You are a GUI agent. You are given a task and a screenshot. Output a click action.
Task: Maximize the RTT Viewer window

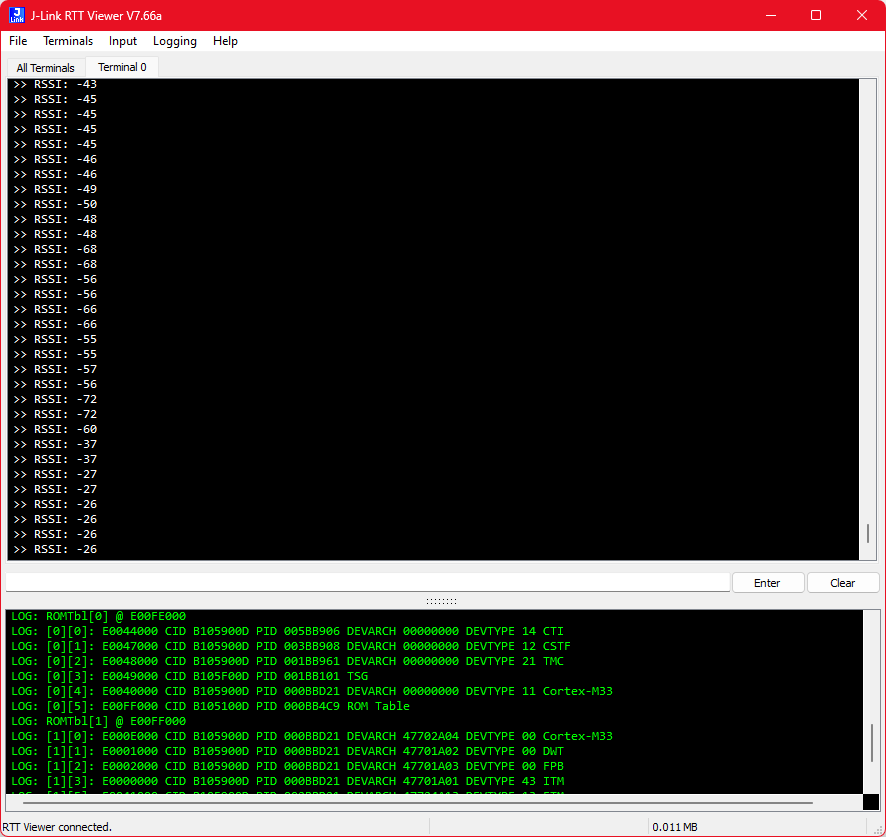(x=816, y=15)
